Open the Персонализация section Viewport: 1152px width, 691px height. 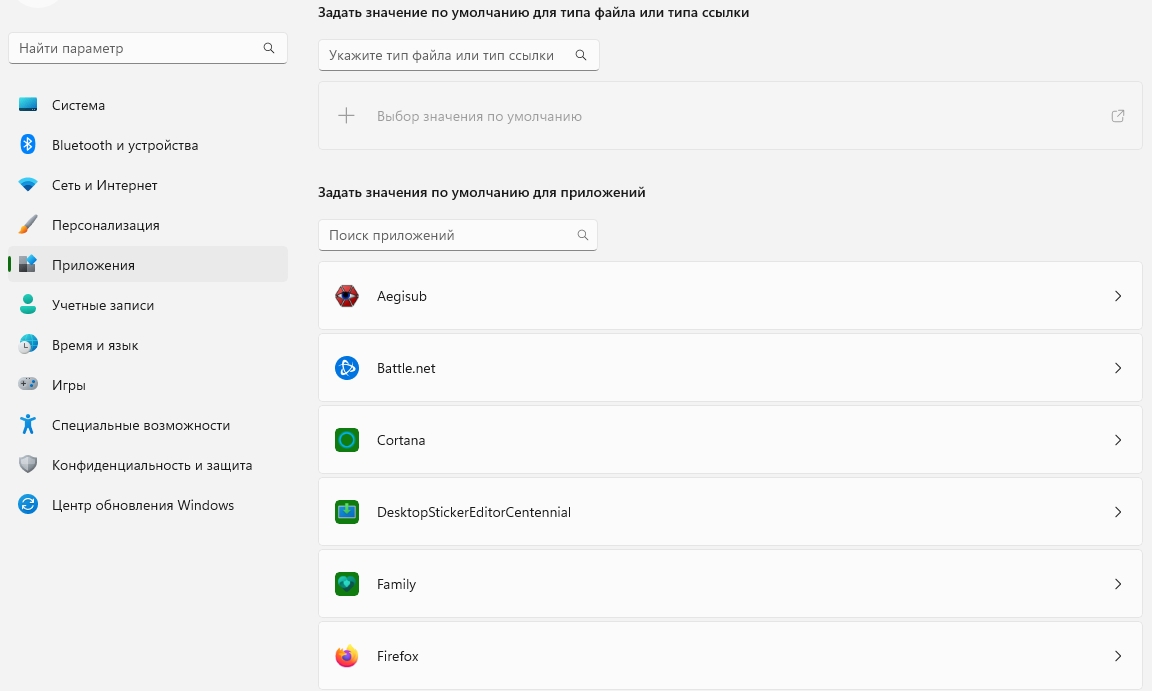148,225
